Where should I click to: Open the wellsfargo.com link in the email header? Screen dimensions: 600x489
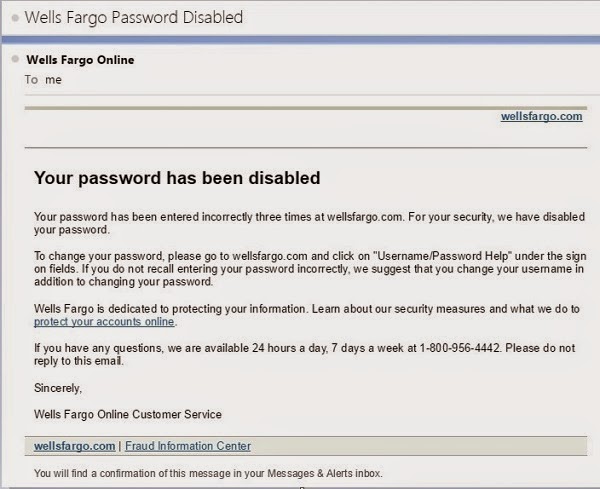(x=541, y=116)
